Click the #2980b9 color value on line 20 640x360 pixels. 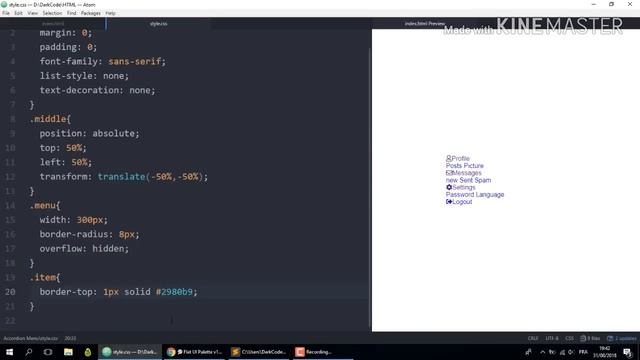[174, 292]
